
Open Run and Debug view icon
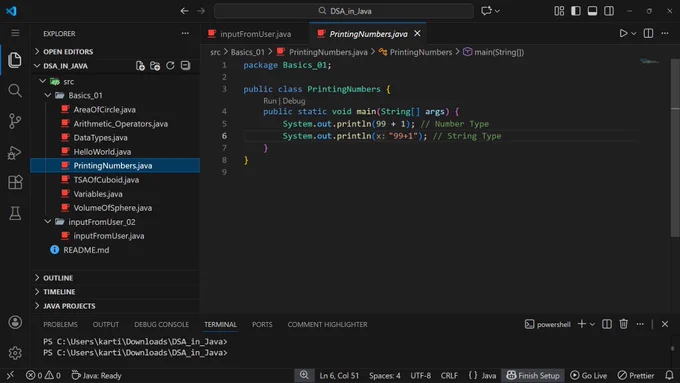coord(15,152)
